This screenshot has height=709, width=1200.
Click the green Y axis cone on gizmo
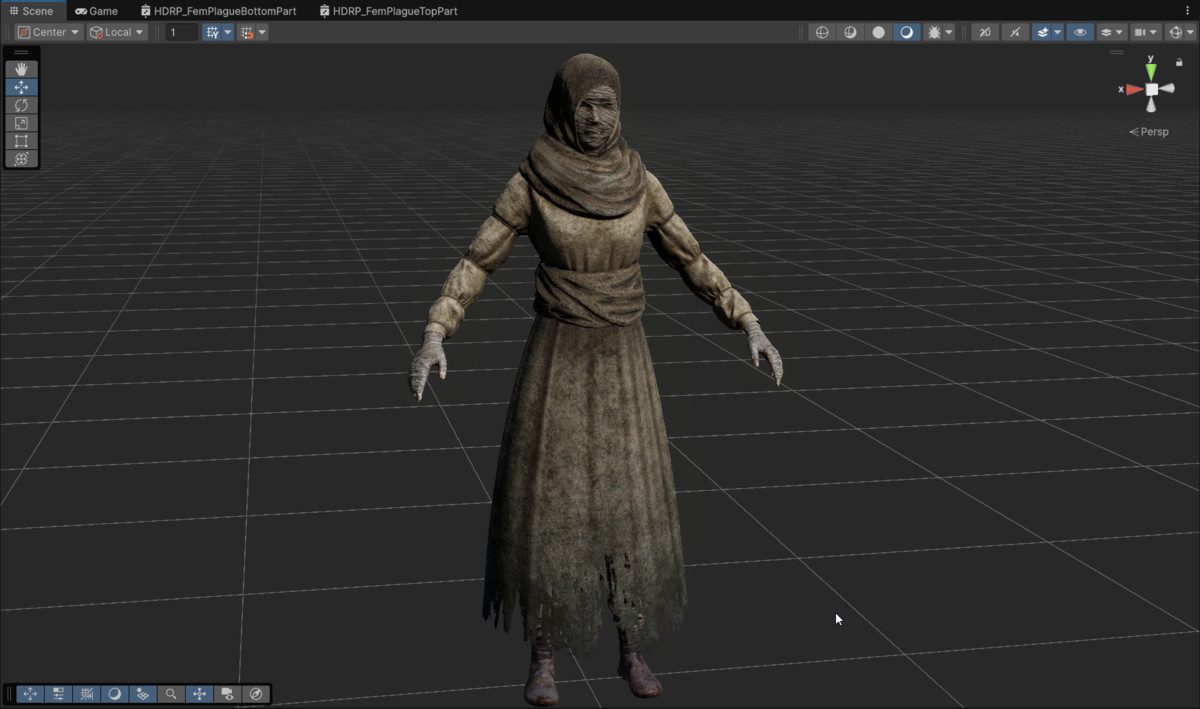1151,71
